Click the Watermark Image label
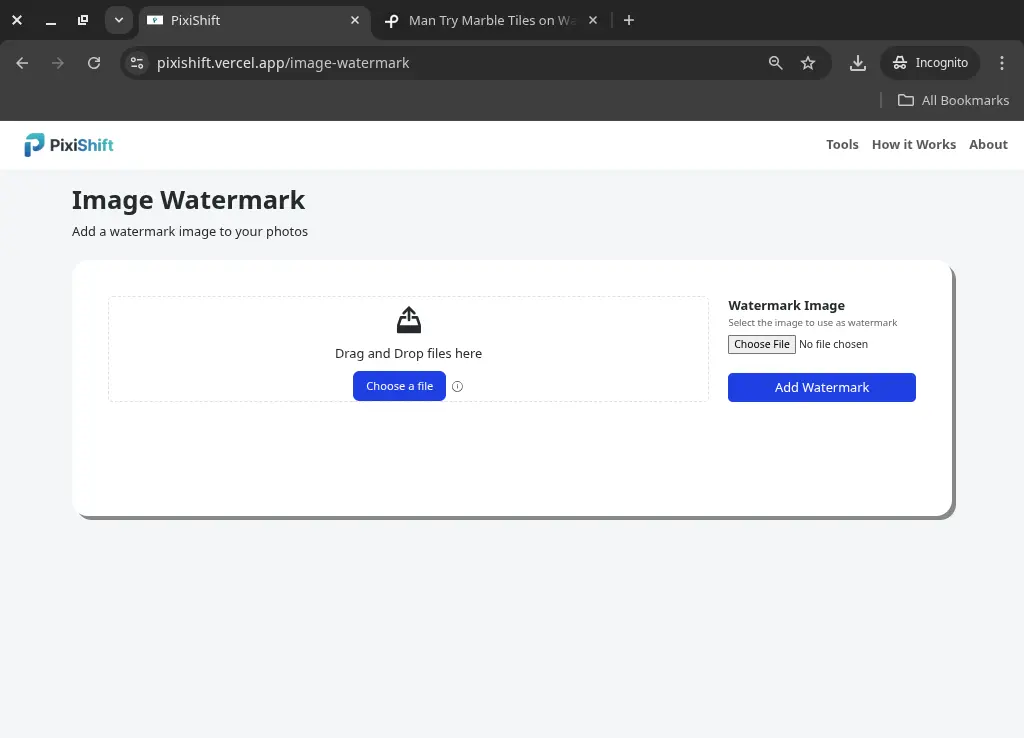Viewport: 1024px width, 738px height. pyautogui.click(x=786, y=305)
